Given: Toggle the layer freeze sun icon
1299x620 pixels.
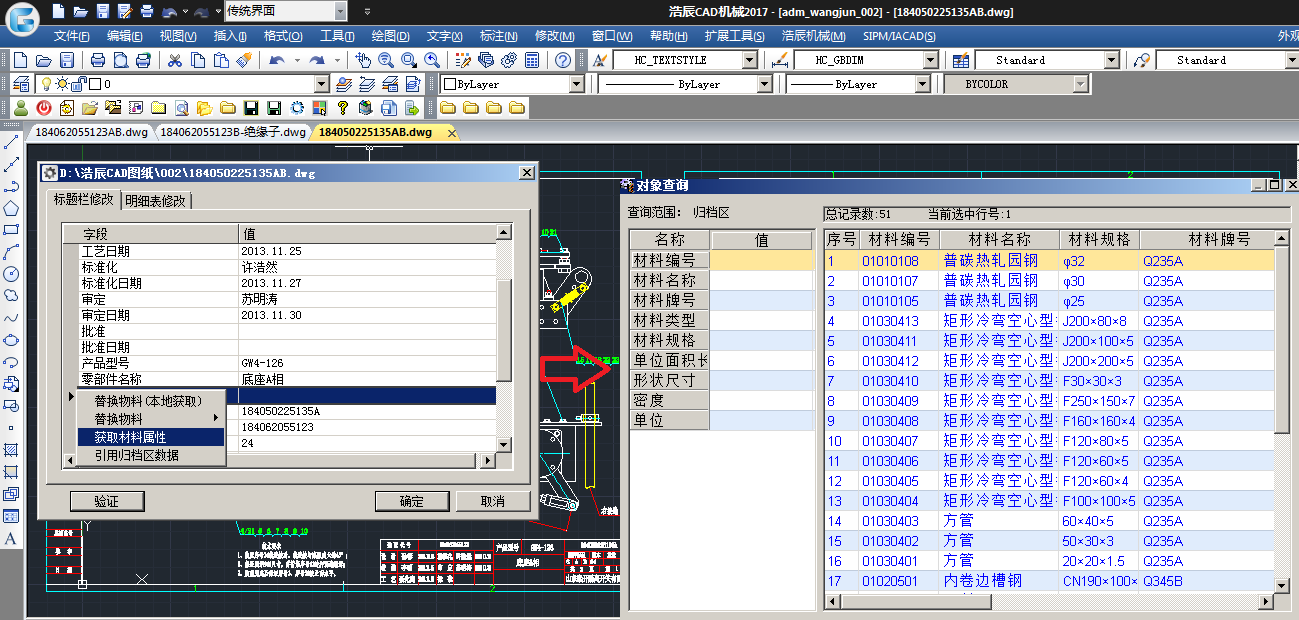Looking at the screenshot, I should tap(62, 84).
